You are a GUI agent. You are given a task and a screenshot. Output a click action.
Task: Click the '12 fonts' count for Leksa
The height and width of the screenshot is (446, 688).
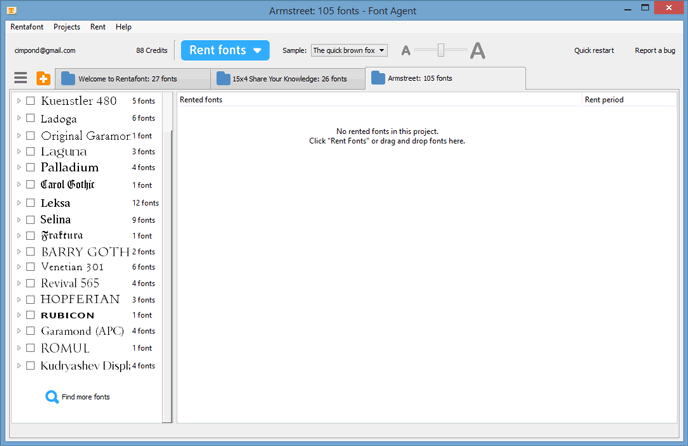145,203
